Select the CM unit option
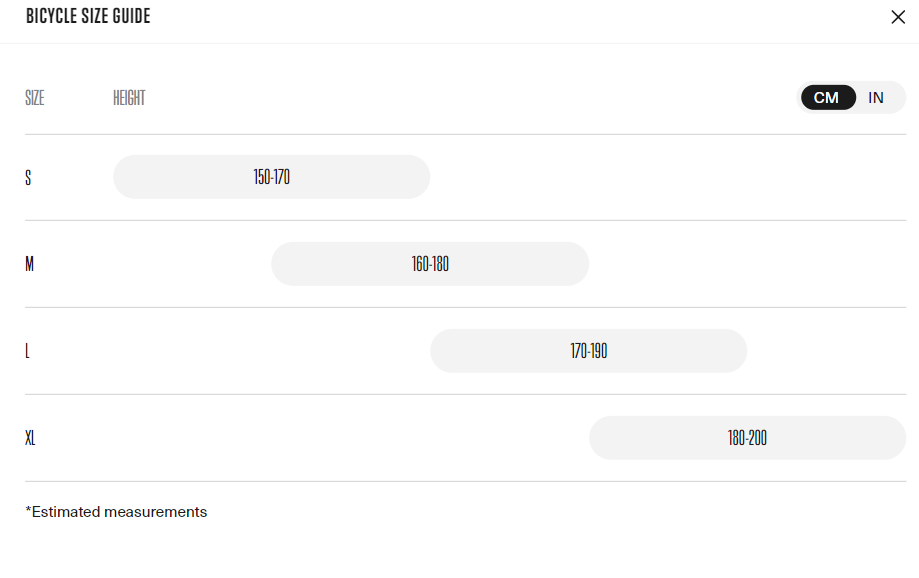 827,98
